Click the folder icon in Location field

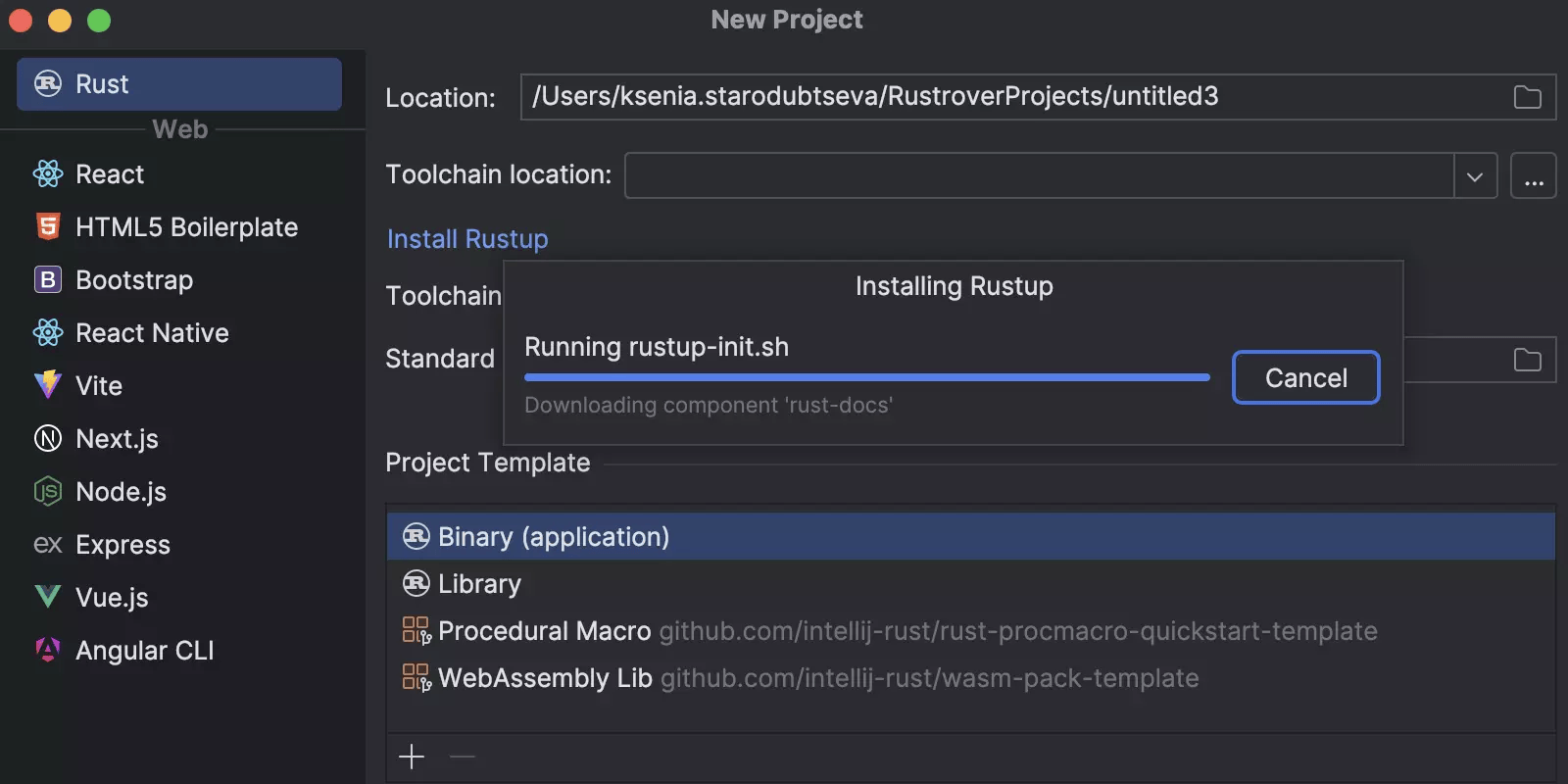click(x=1527, y=97)
